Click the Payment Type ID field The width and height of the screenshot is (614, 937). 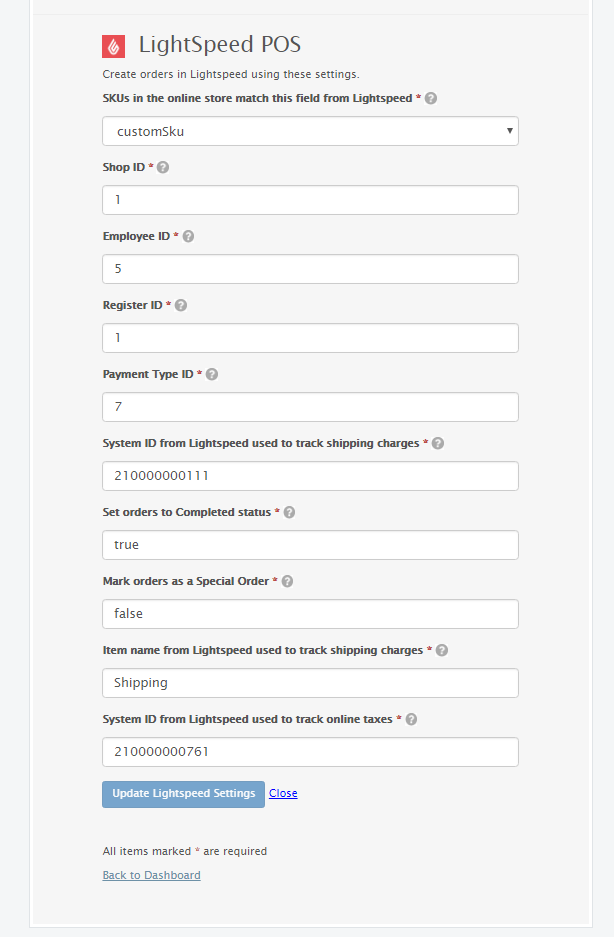pos(310,407)
